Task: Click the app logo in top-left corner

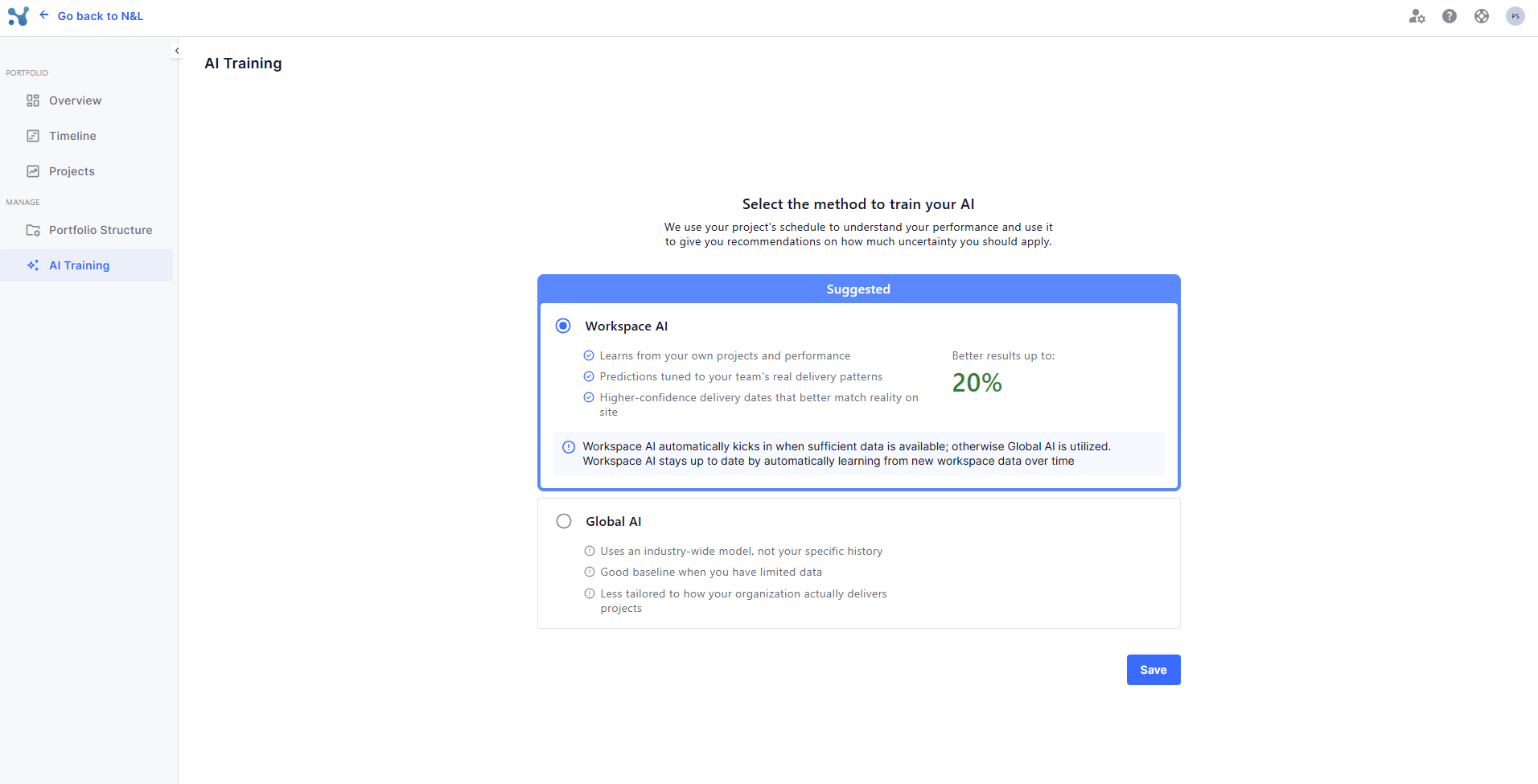Action: [18, 16]
